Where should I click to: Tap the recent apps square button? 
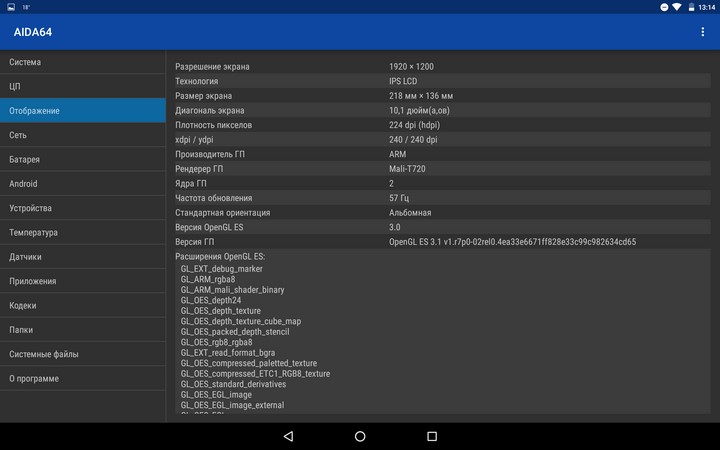[432, 436]
